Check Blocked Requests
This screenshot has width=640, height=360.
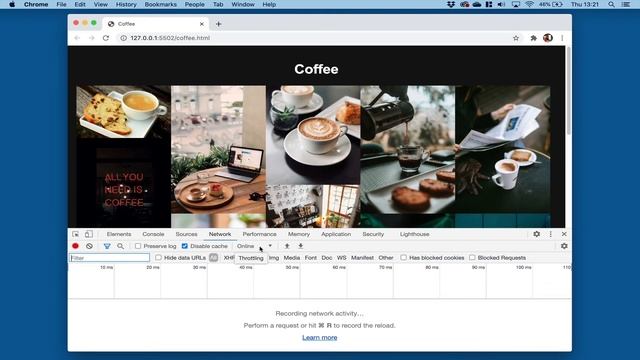472,258
